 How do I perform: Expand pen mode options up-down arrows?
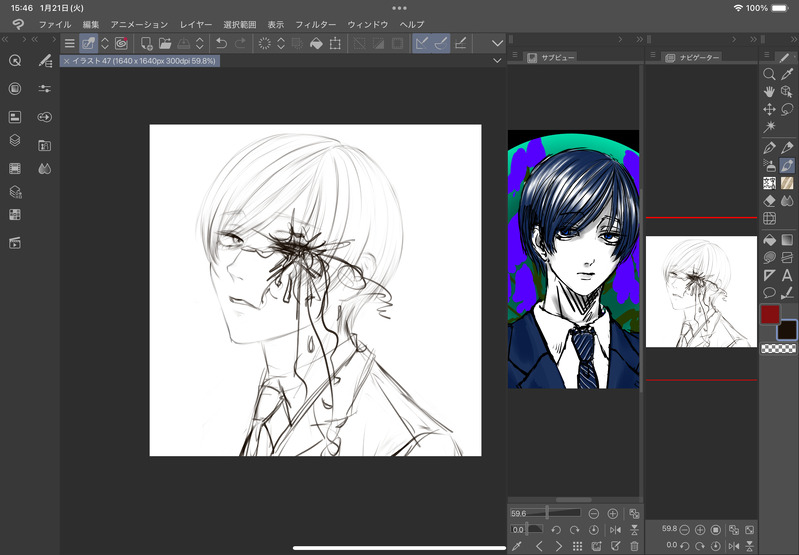pos(104,43)
